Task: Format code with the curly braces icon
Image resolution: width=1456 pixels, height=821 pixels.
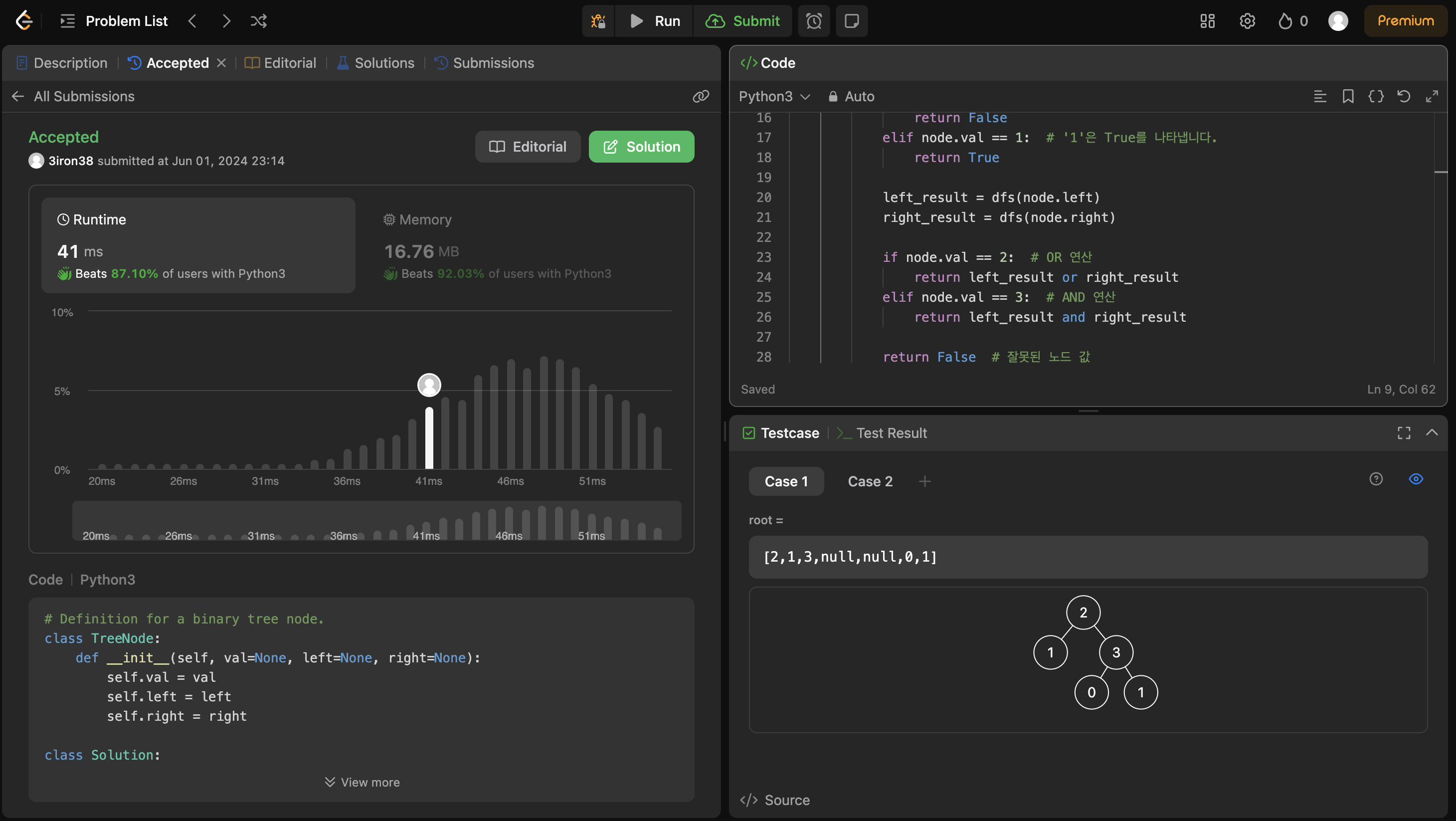Action: tap(1376, 96)
